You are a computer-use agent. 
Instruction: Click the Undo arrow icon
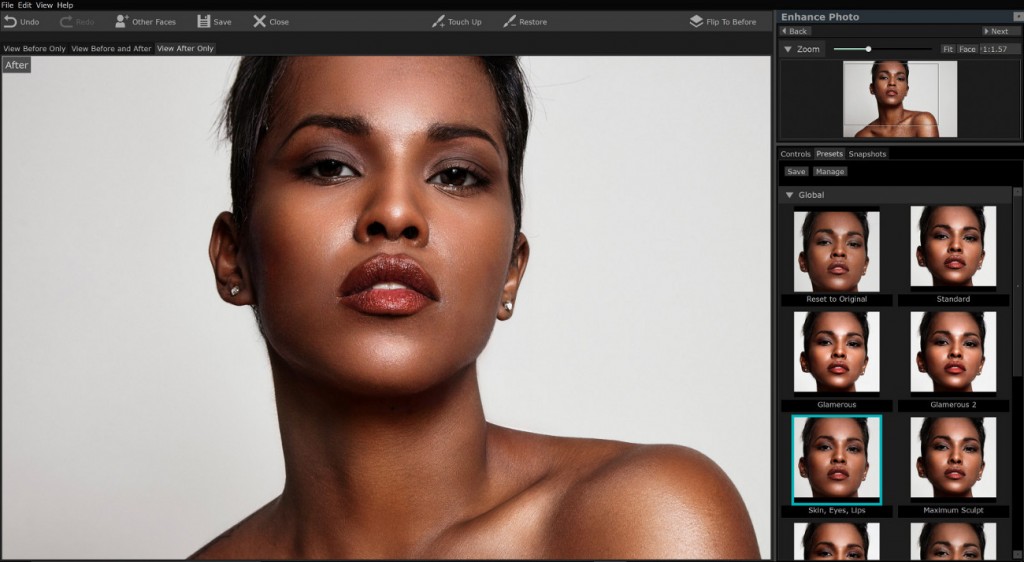[10, 22]
